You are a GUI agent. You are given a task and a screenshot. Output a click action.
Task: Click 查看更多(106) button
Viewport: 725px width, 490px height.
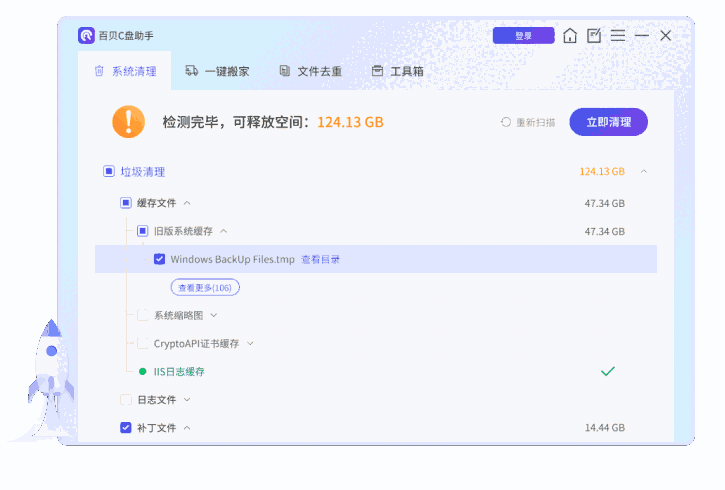205,287
